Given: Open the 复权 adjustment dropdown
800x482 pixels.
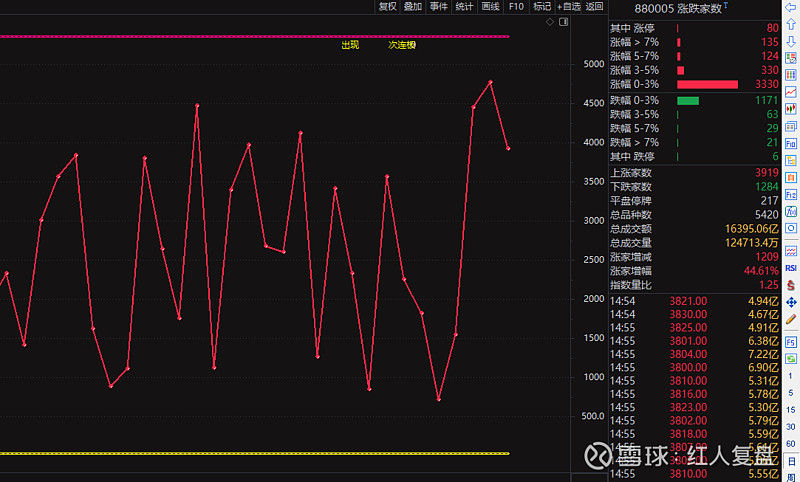Looking at the screenshot, I should click(387, 6).
